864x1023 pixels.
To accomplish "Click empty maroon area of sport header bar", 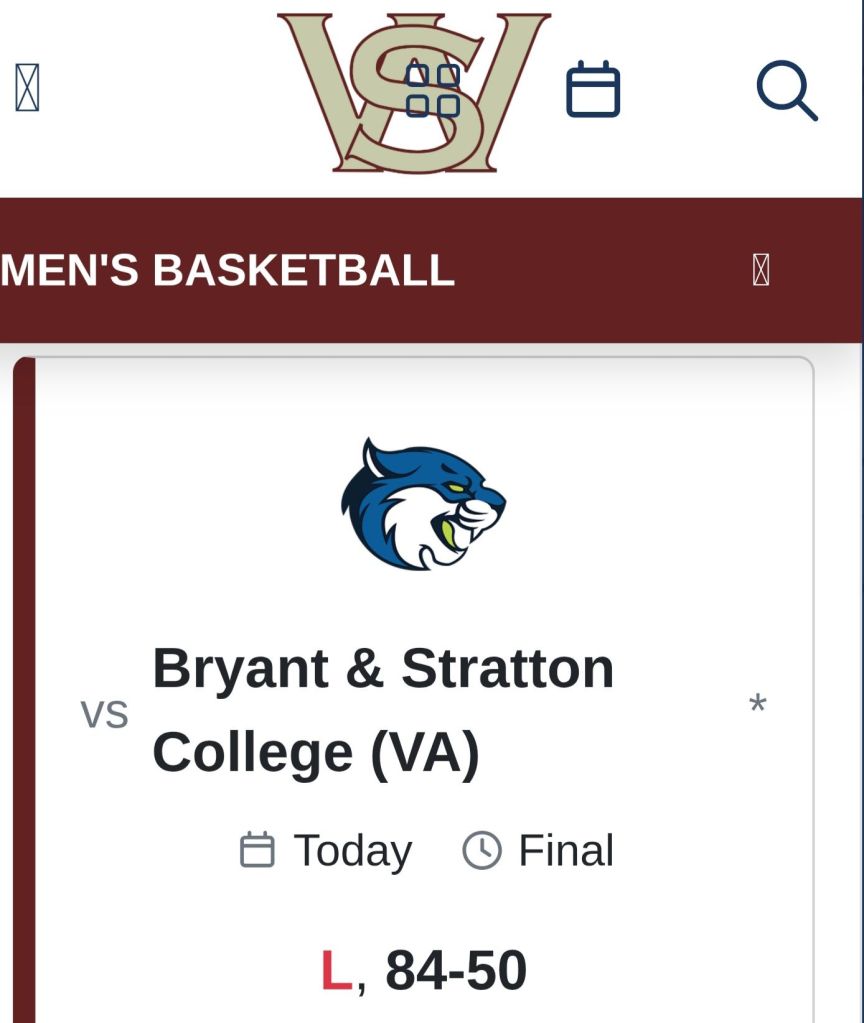I will 600,270.
